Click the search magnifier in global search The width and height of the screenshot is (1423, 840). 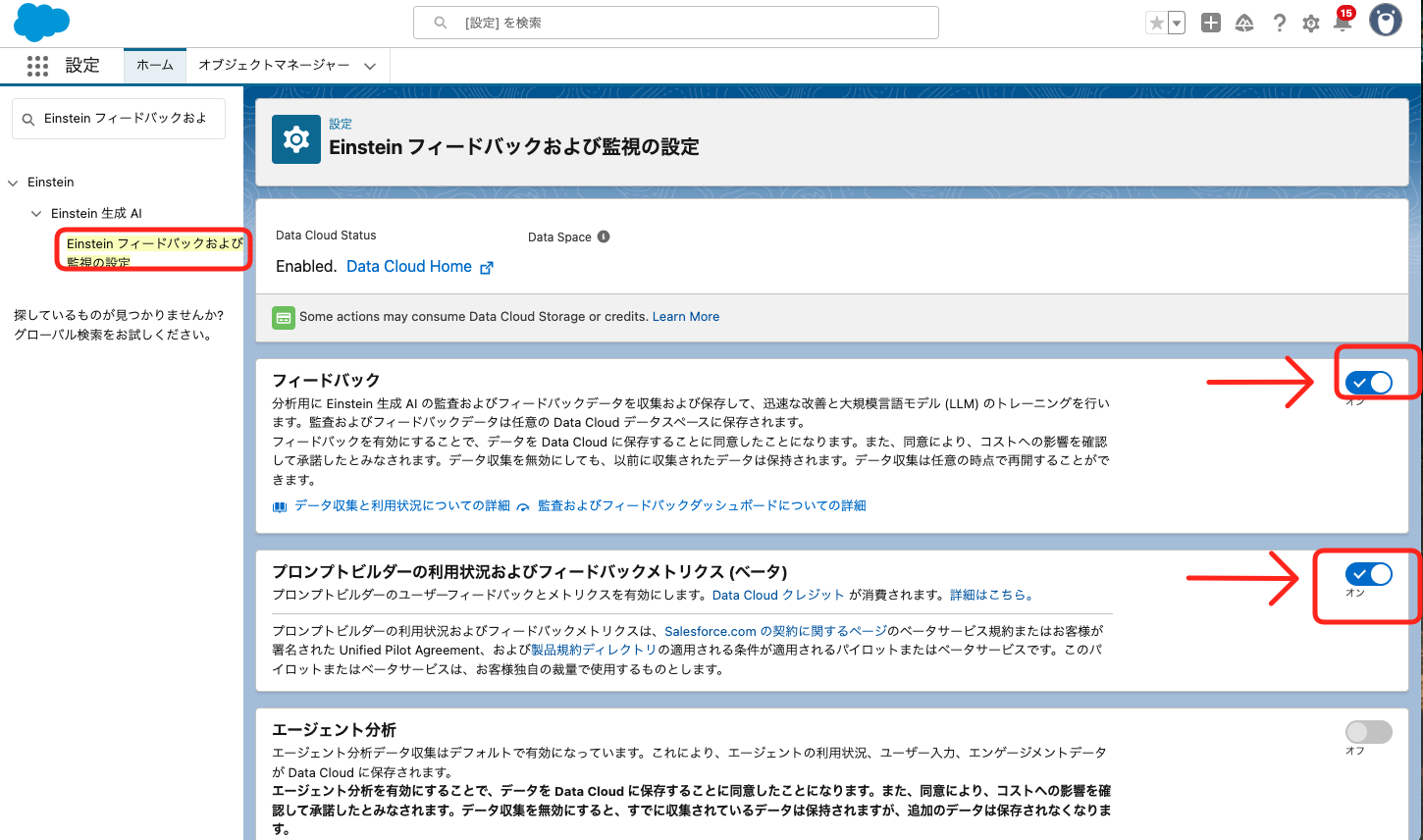click(441, 23)
